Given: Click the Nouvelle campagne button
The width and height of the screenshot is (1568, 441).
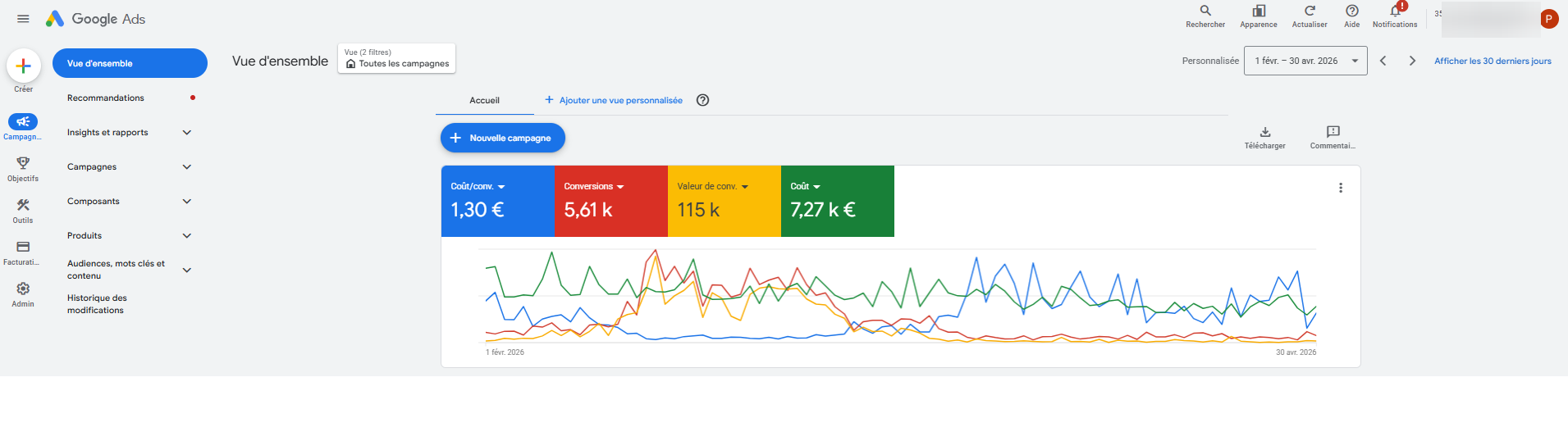Looking at the screenshot, I should point(503,138).
